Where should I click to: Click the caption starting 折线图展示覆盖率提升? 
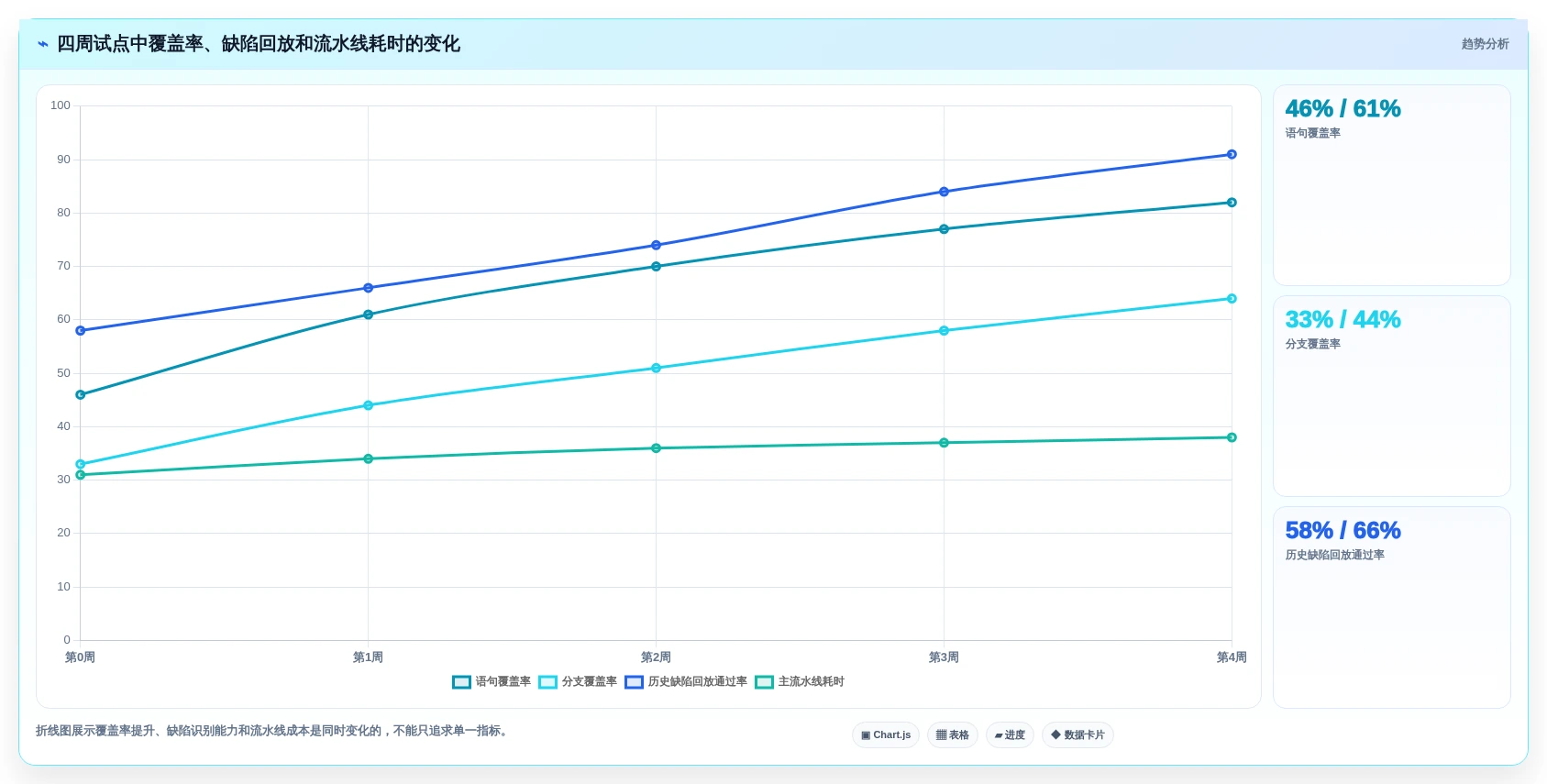click(272, 731)
